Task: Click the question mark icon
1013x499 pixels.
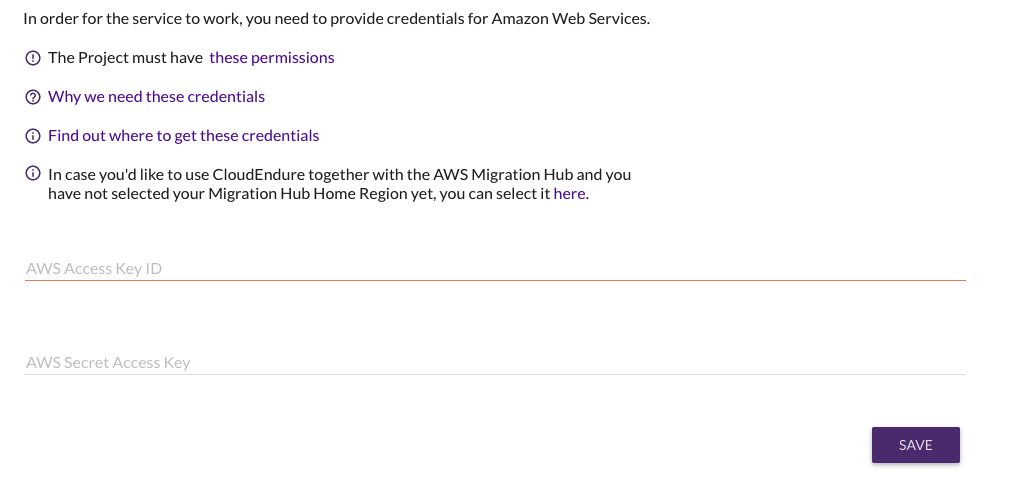Action: pos(33,97)
